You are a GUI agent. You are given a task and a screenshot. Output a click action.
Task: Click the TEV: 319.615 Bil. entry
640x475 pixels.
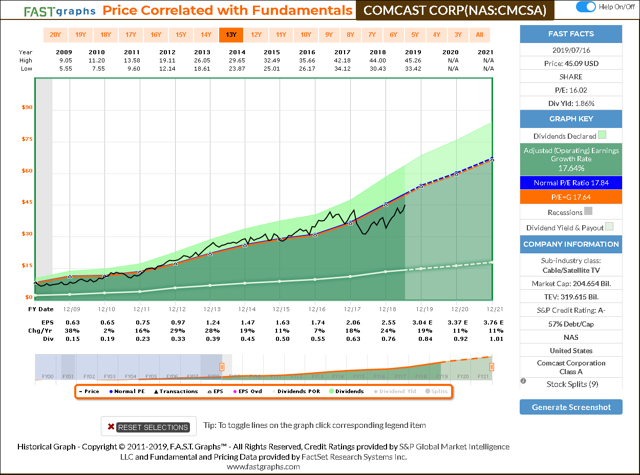571,297
